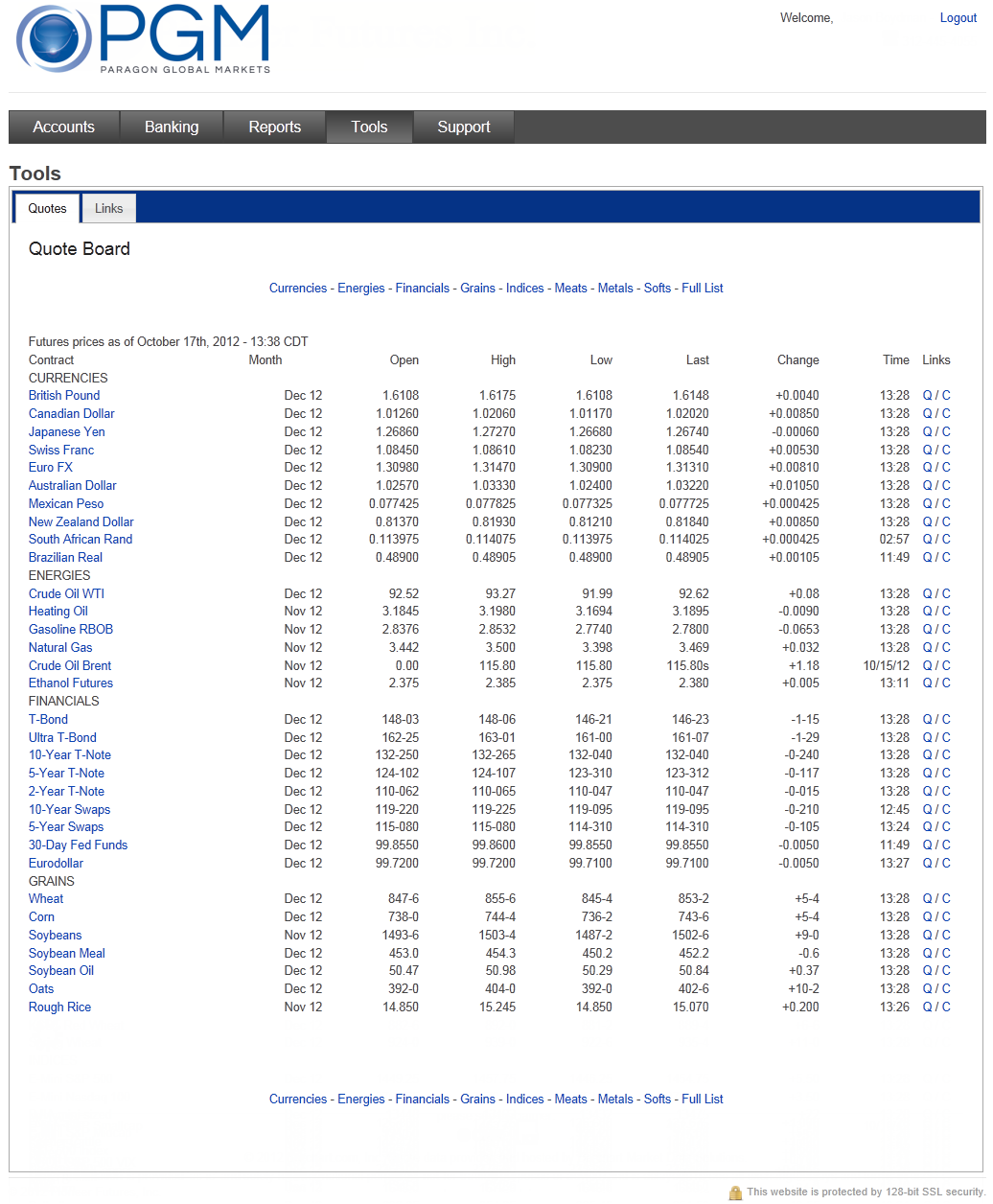
Task: Open the South African Rand contract
Action: pyautogui.click(x=81, y=540)
